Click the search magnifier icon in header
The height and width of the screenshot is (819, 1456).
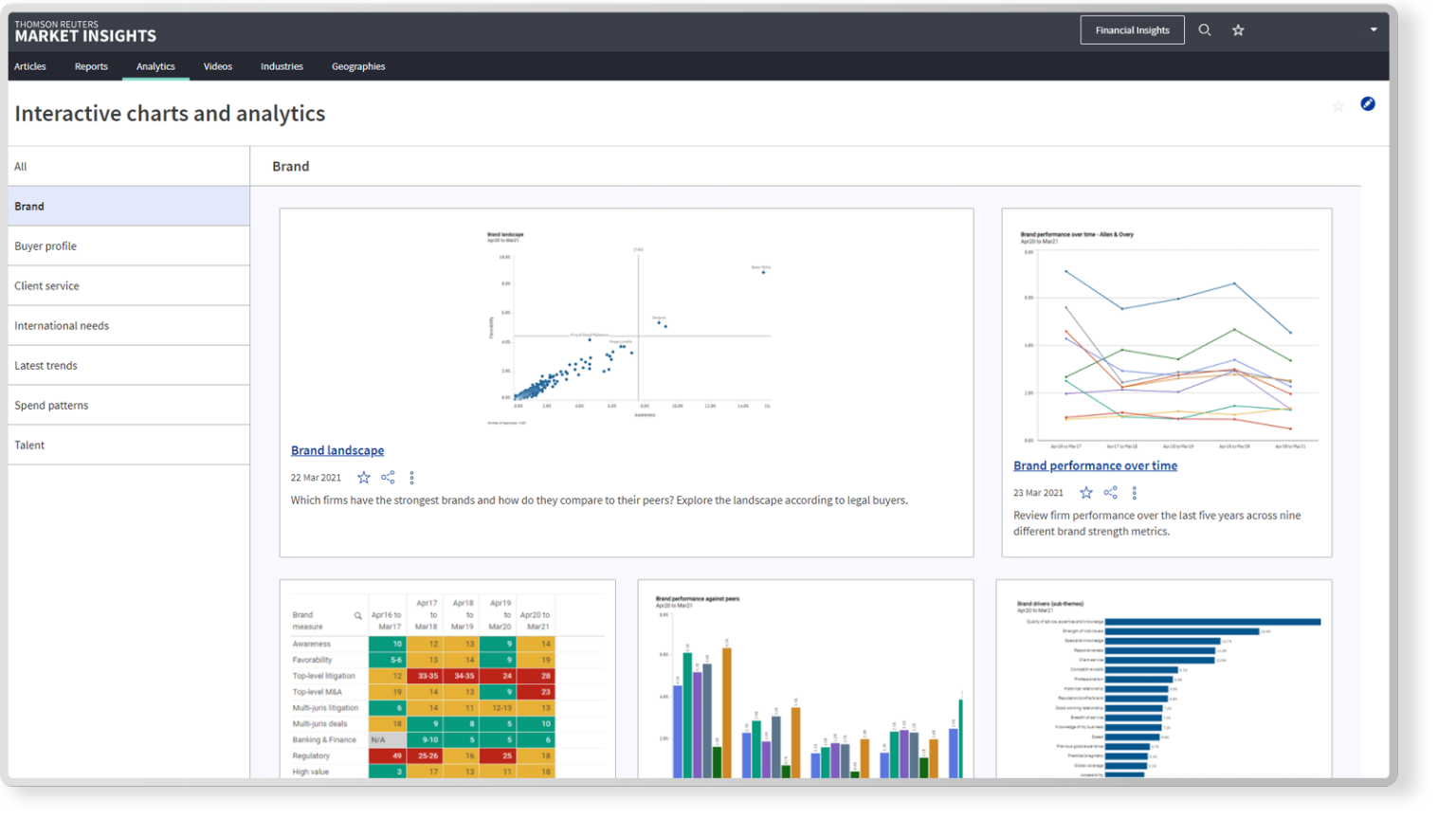coord(1204,30)
